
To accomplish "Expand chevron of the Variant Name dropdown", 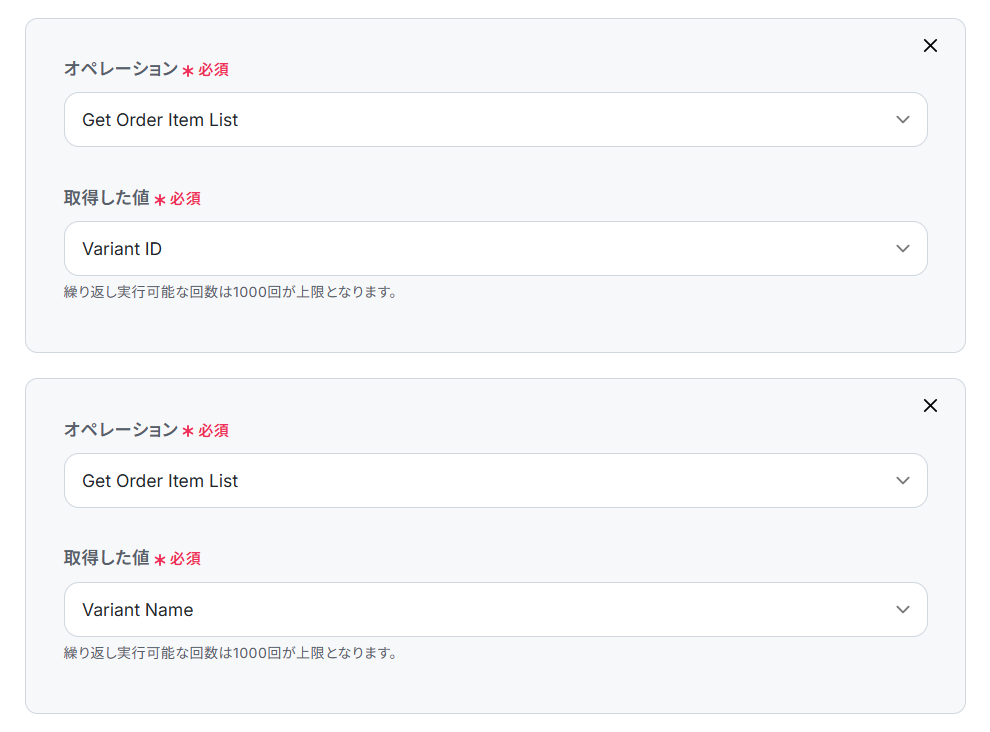I will 903,609.
